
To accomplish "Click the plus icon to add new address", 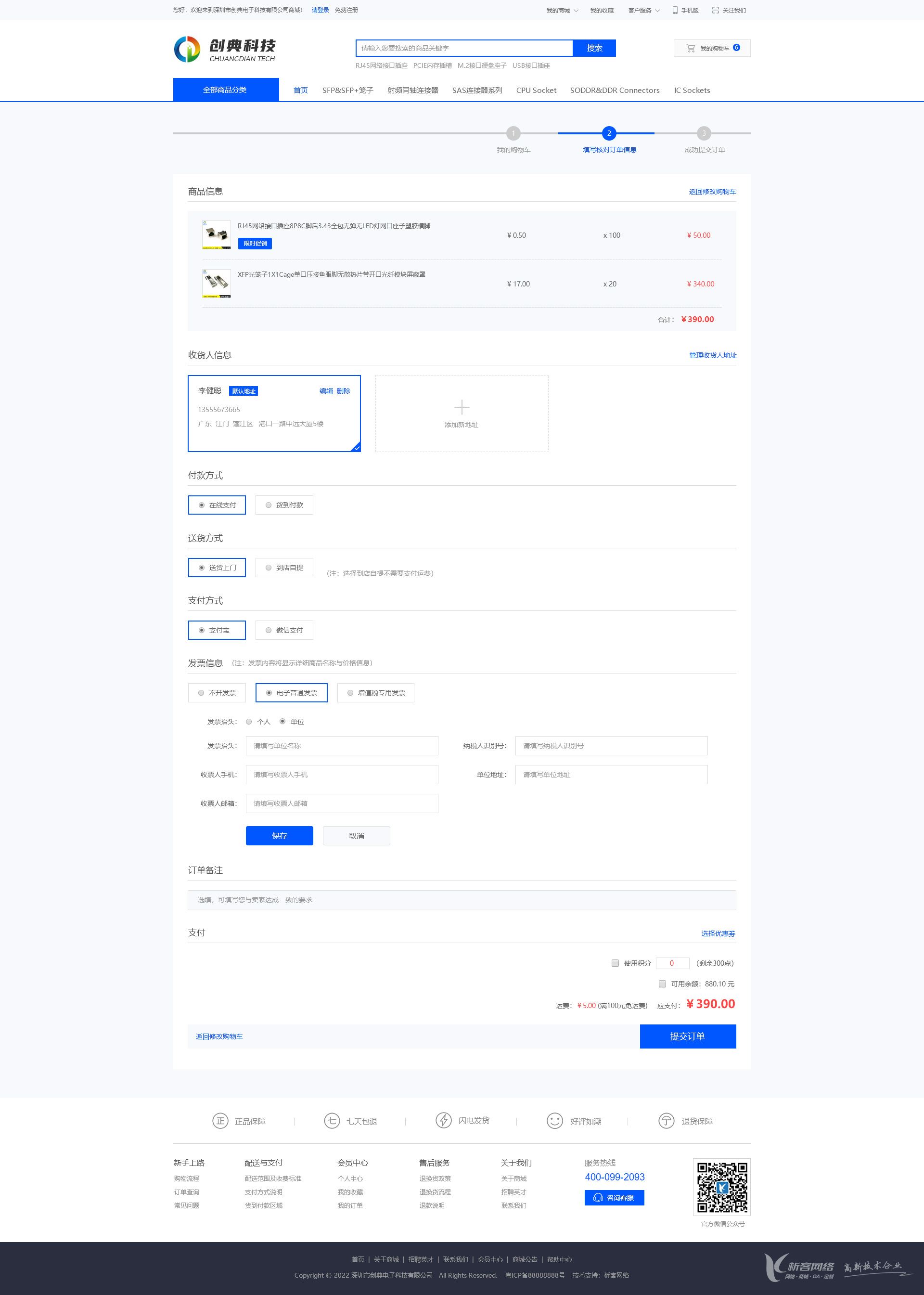I will (462, 407).
